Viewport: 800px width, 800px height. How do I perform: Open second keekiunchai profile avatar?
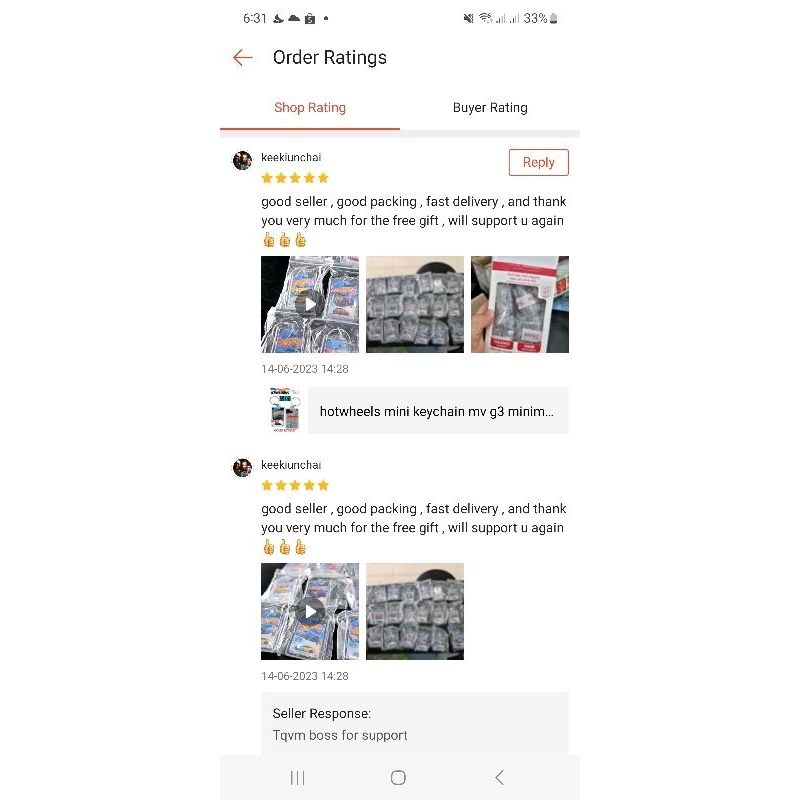(x=242, y=467)
